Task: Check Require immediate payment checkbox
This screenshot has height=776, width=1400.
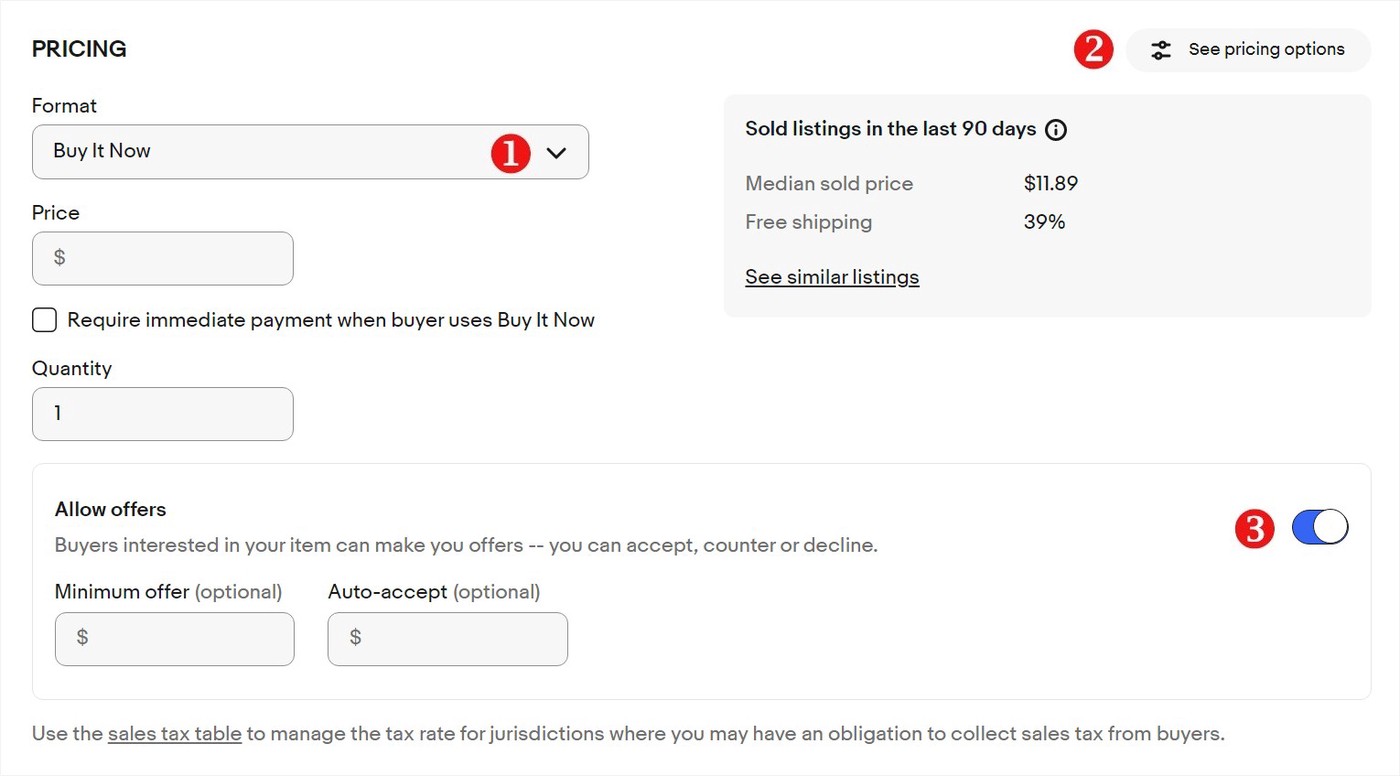Action: click(44, 320)
